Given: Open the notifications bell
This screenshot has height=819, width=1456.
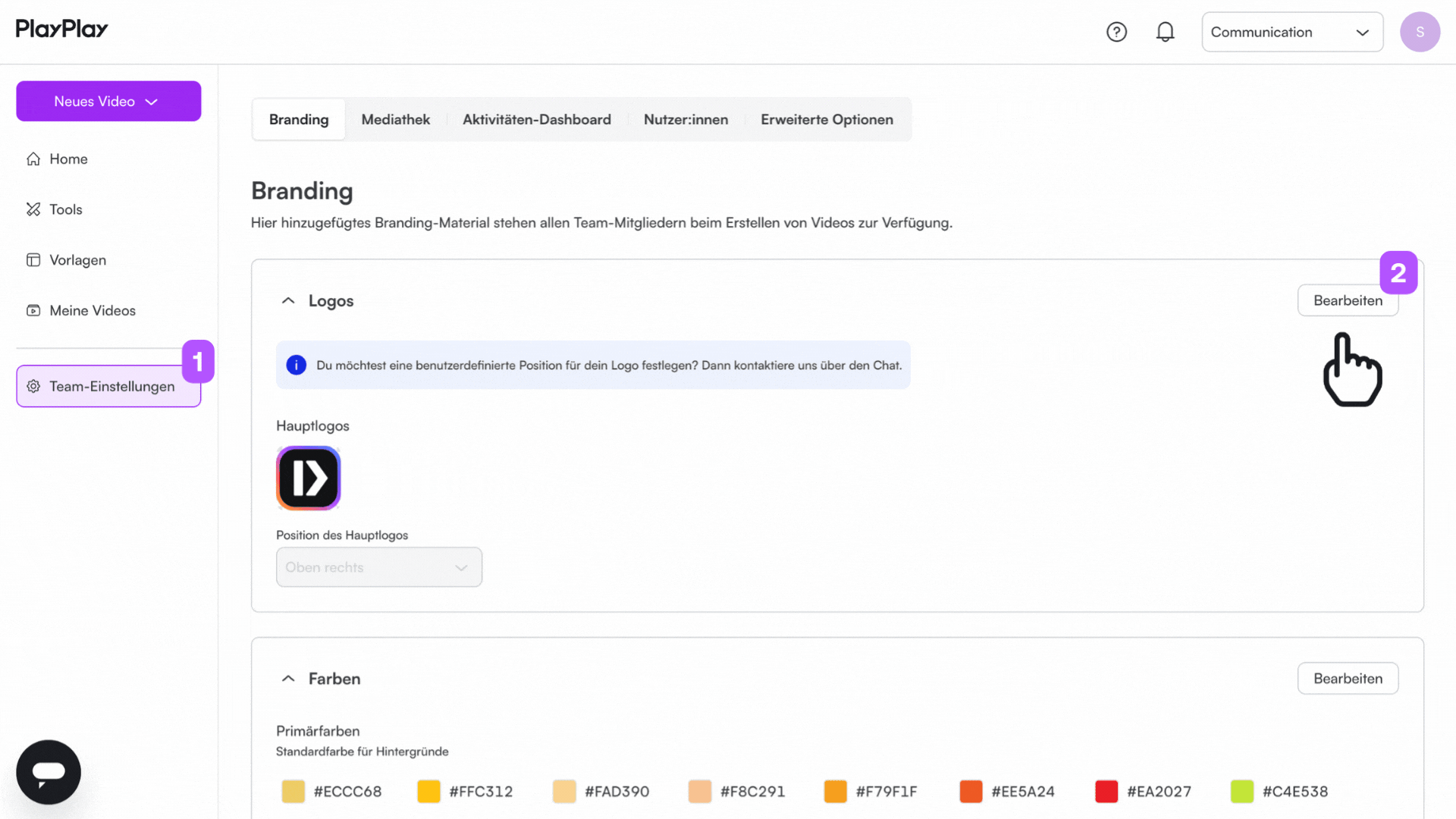Looking at the screenshot, I should pos(1165,32).
